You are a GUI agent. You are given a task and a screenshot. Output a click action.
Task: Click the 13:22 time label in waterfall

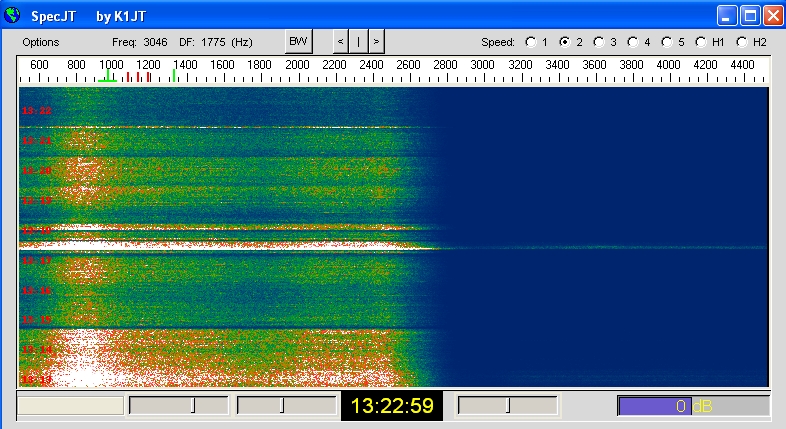[x=37, y=110]
